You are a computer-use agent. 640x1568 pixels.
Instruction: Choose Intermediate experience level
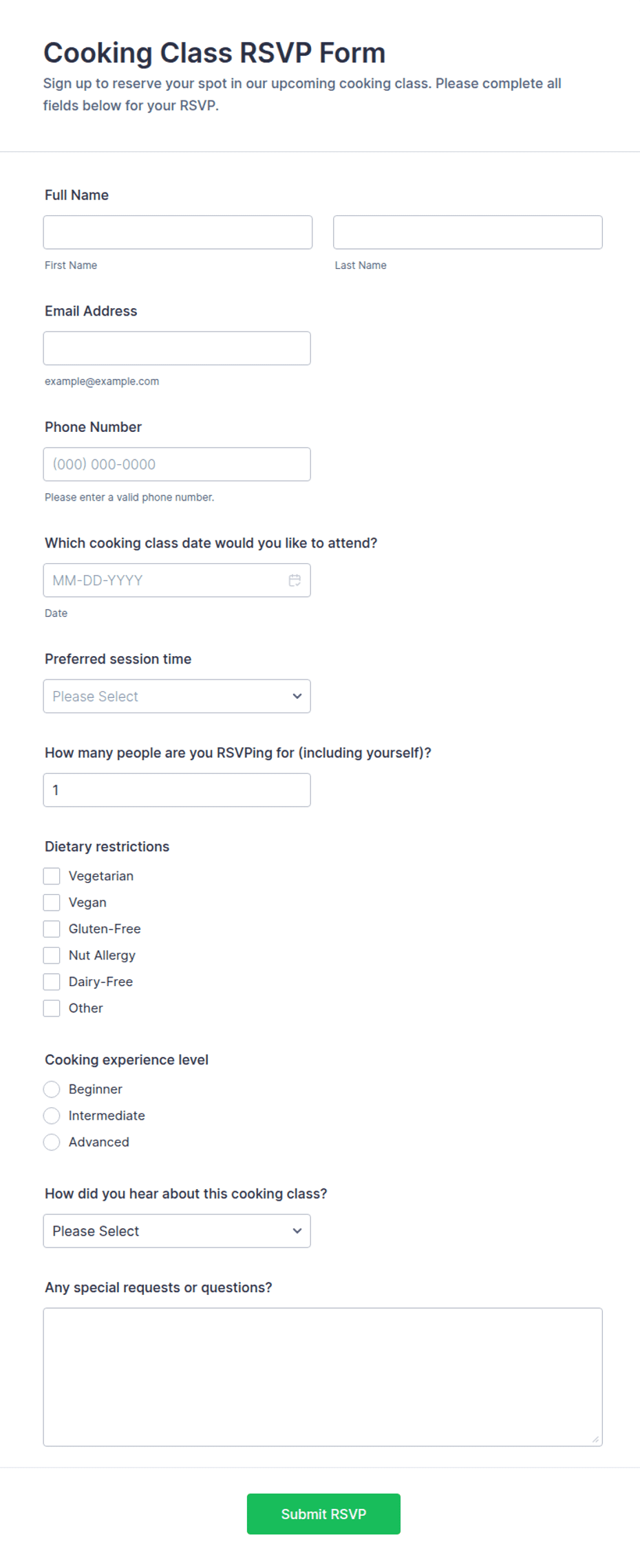point(52,1115)
